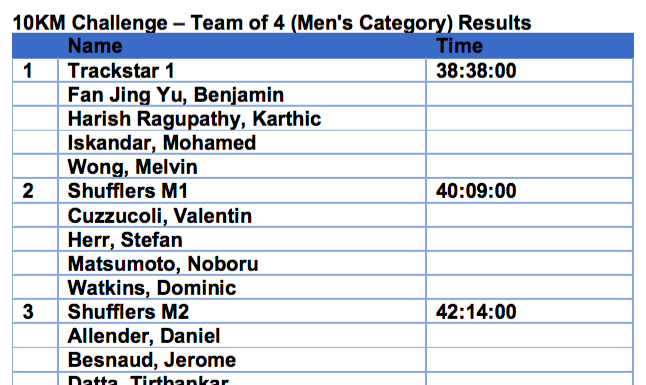Screen dimensions: 646x385
Task: Select Iskandar, Mohamed cell
Action: [x=242, y=143]
